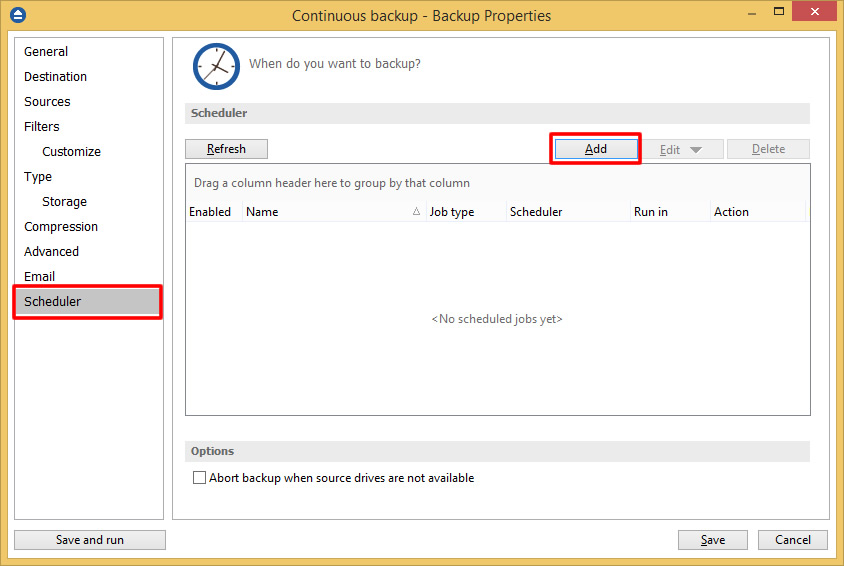Click the Job type column header
Screen dimensions: 844x566
coord(452,212)
